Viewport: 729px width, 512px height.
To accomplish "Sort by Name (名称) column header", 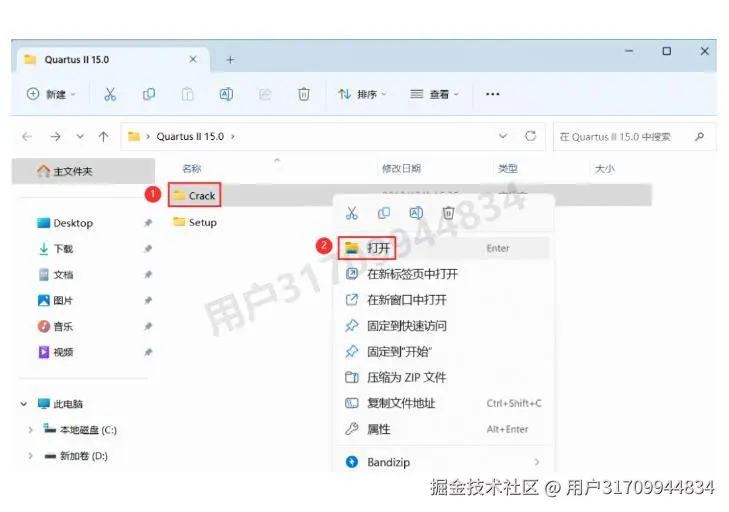I will tap(192, 168).
